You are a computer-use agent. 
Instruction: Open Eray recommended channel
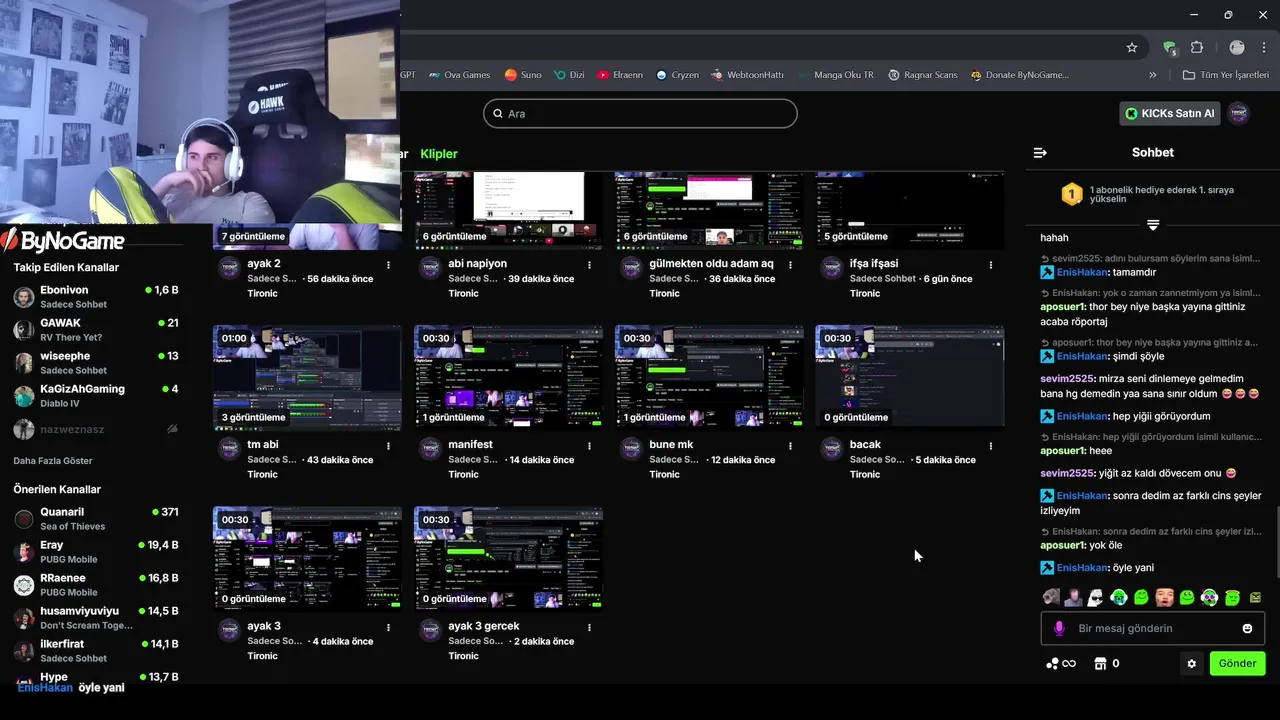pyautogui.click(x=96, y=552)
